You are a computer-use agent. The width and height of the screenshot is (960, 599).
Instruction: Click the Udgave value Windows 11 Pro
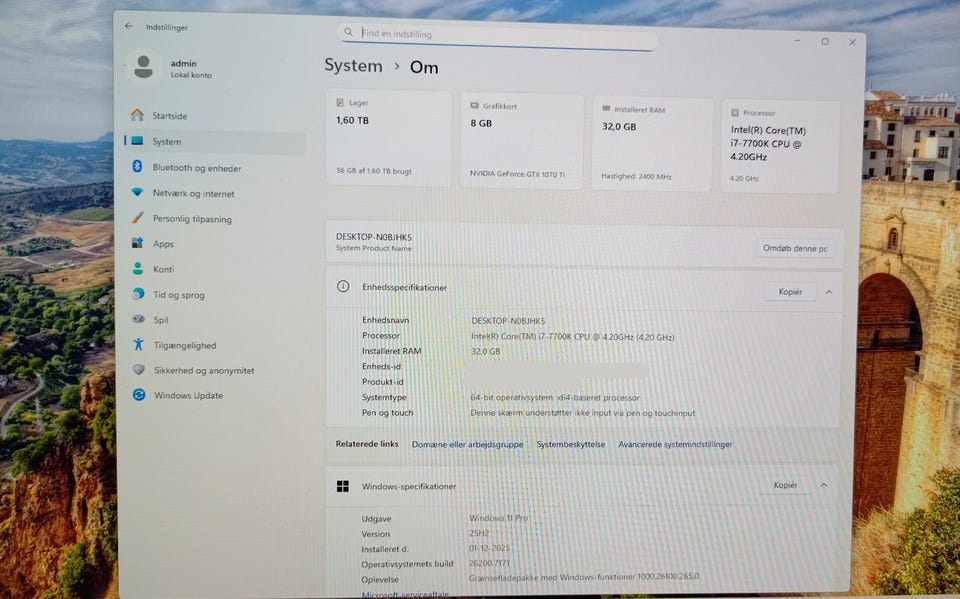pos(498,518)
